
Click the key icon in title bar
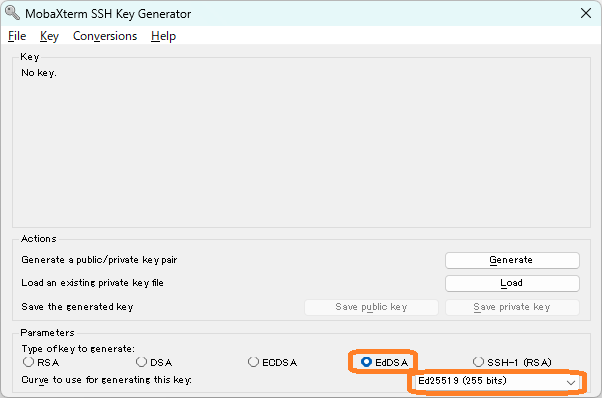(13, 13)
